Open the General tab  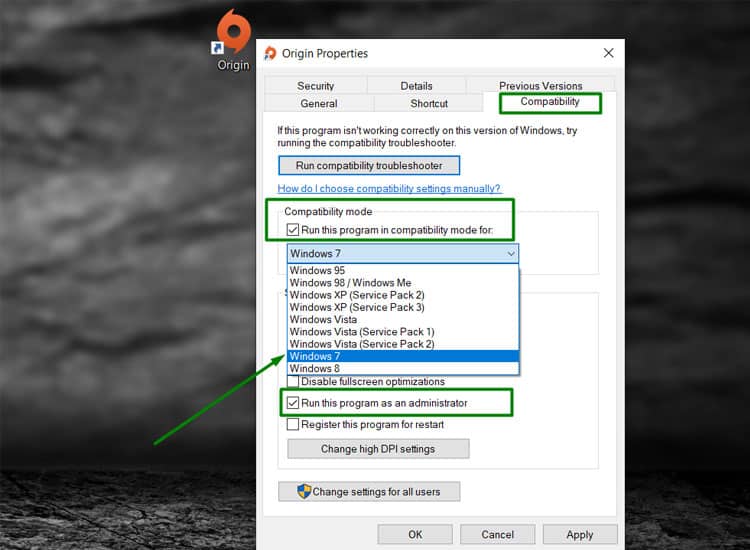pyautogui.click(x=319, y=103)
